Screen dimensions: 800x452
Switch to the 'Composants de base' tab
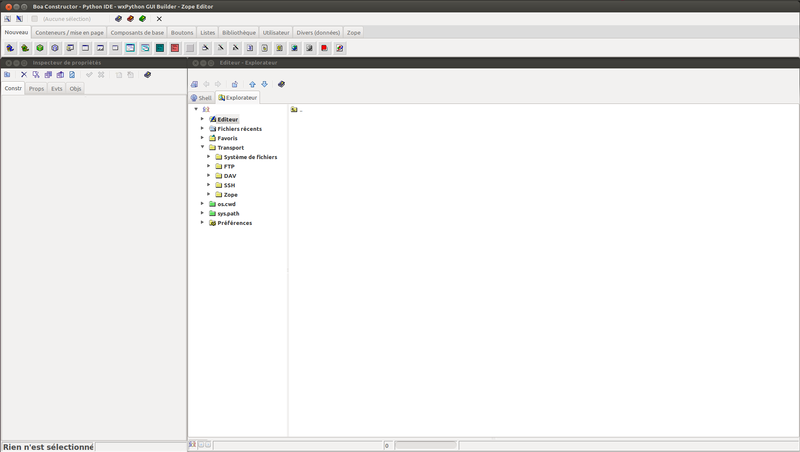click(137, 32)
